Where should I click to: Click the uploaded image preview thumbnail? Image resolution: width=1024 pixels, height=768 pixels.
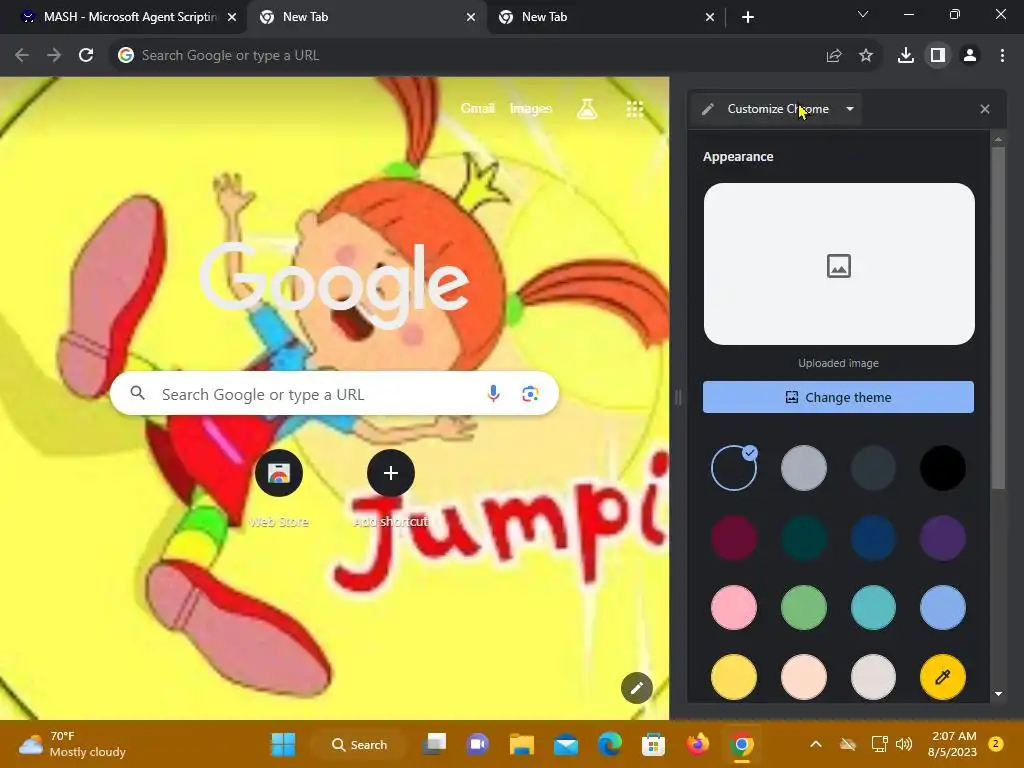(x=839, y=264)
